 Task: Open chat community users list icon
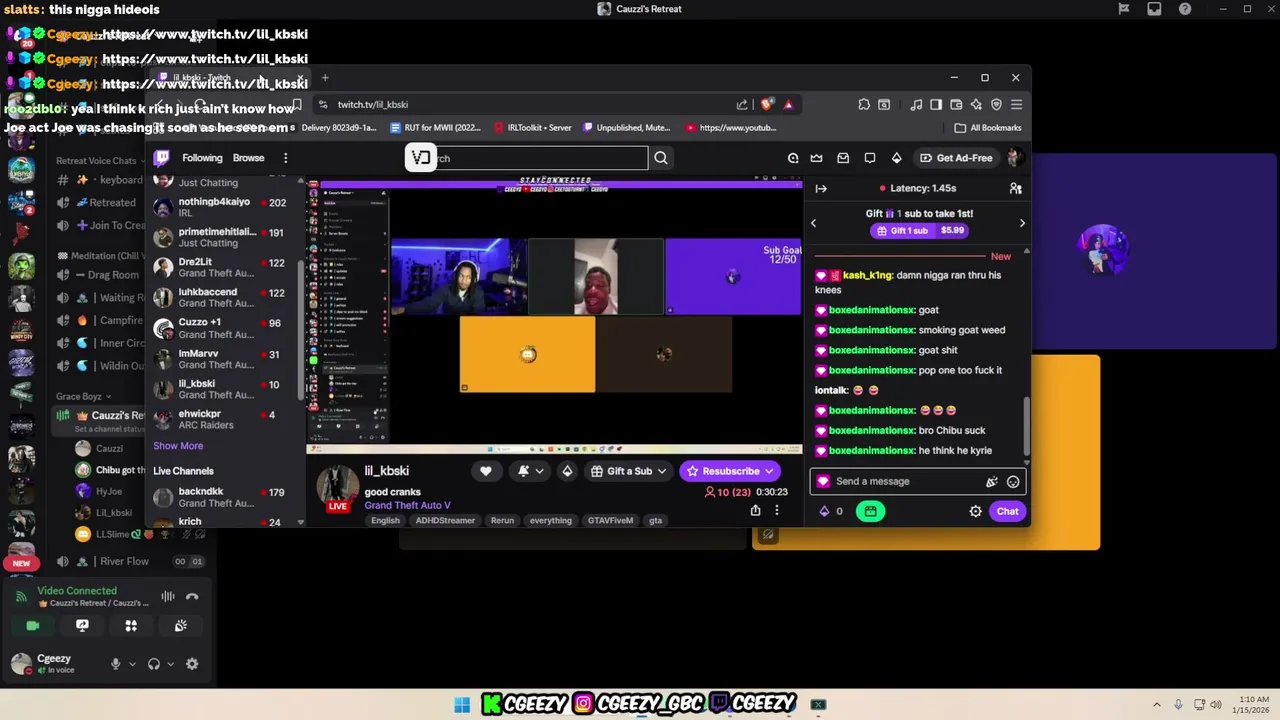pyautogui.click(x=1015, y=188)
